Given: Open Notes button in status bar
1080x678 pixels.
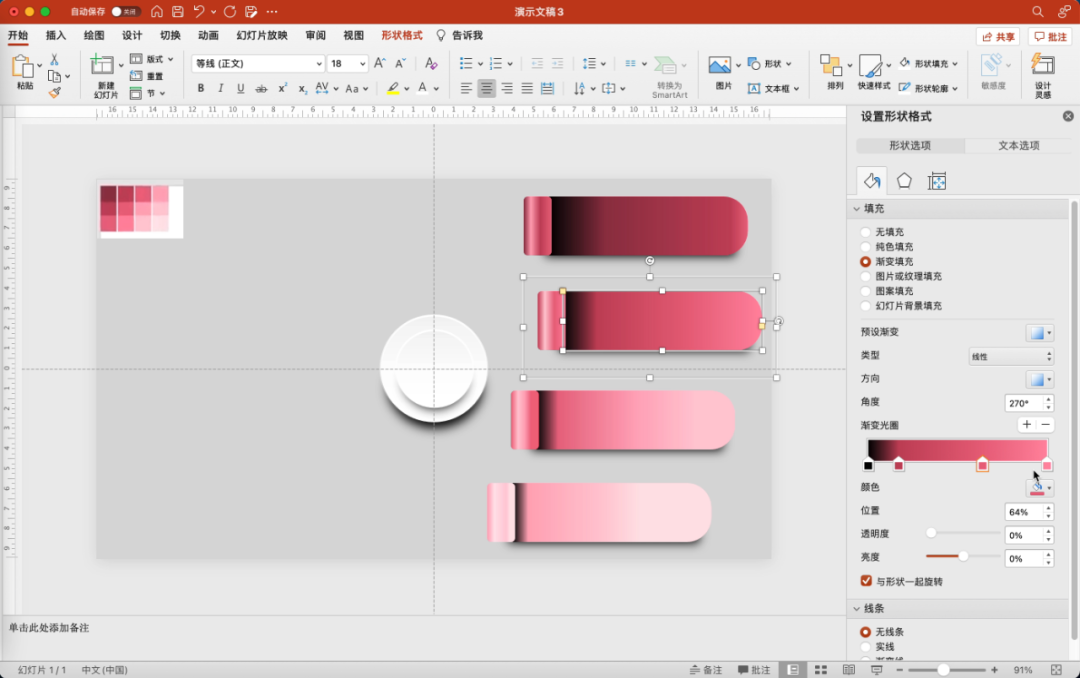Looking at the screenshot, I should (706, 670).
